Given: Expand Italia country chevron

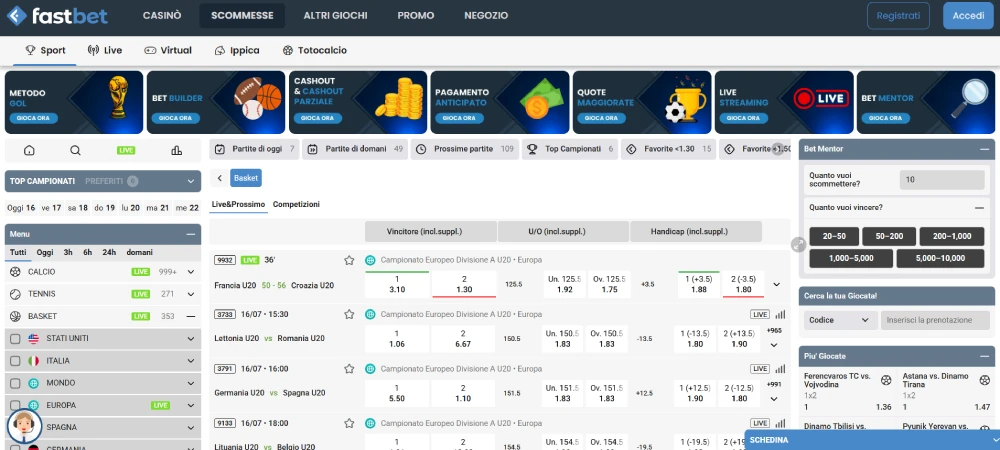Looking at the screenshot, I should click(191, 361).
